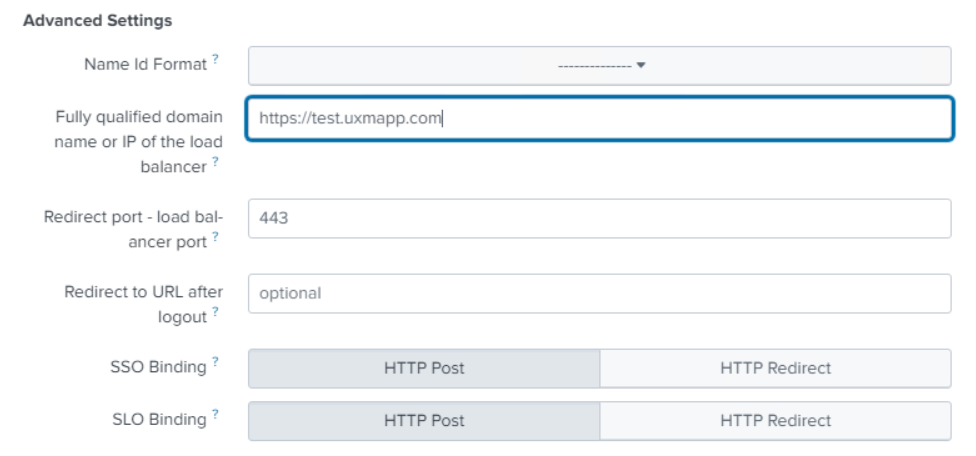Click the Redirect port help question mark
This screenshot has height=456, width=976.
pyautogui.click(x=215, y=238)
